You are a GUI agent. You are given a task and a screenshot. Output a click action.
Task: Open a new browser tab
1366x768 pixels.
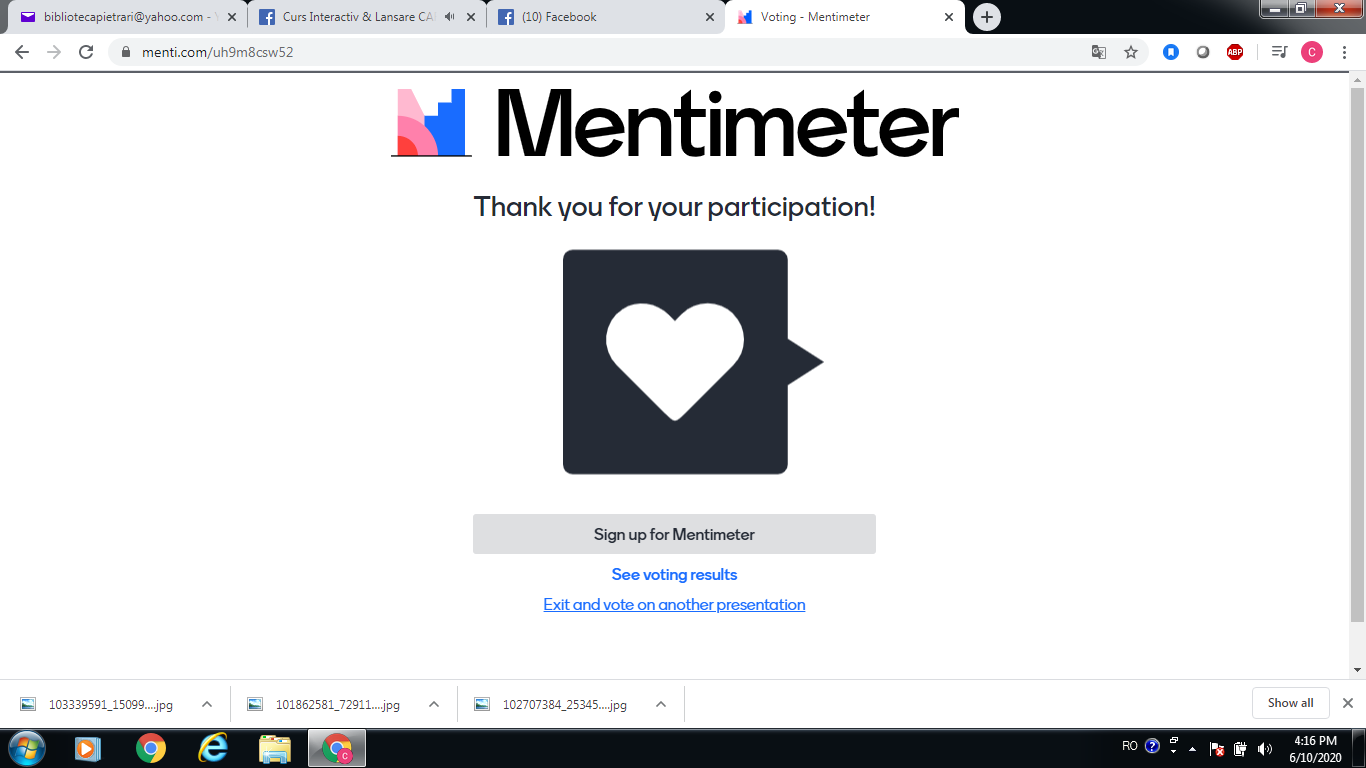[x=987, y=17]
